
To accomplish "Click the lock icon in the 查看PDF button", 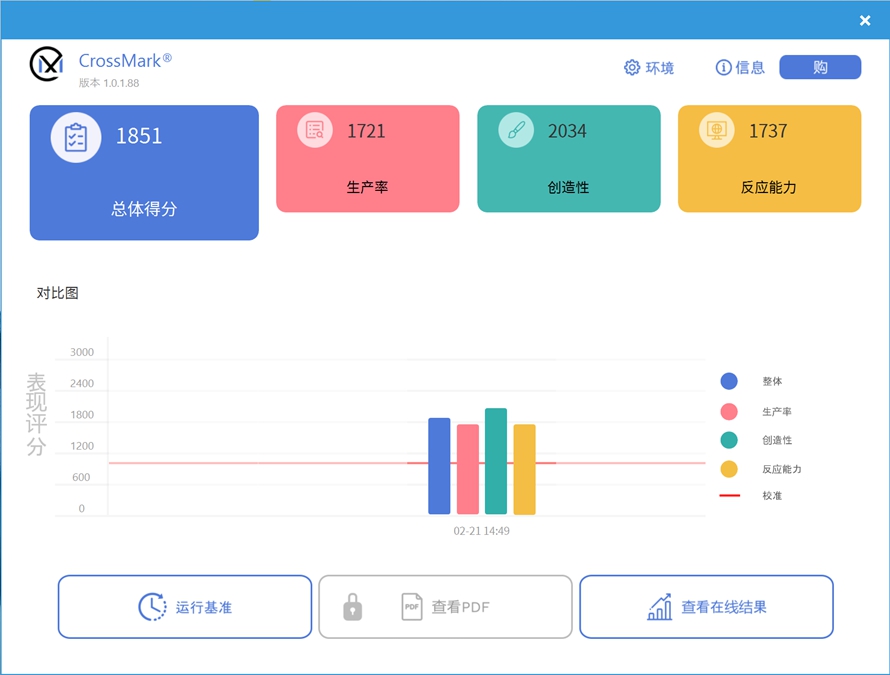I will tap(352, 607).
